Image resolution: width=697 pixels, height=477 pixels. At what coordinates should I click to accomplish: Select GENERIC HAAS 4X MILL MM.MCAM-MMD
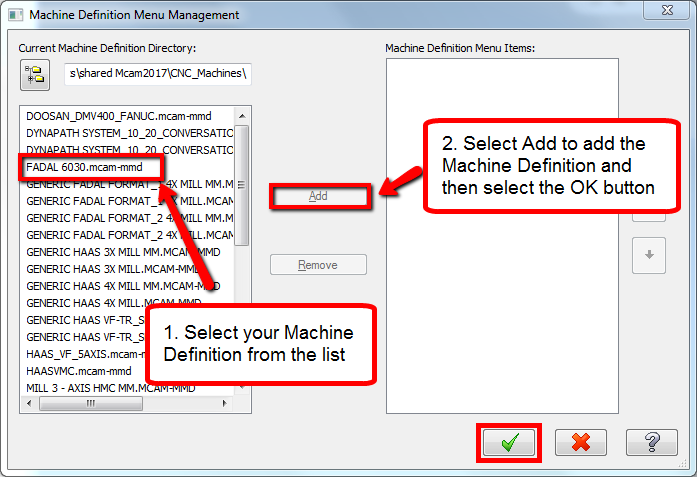(x=123, y=286)
